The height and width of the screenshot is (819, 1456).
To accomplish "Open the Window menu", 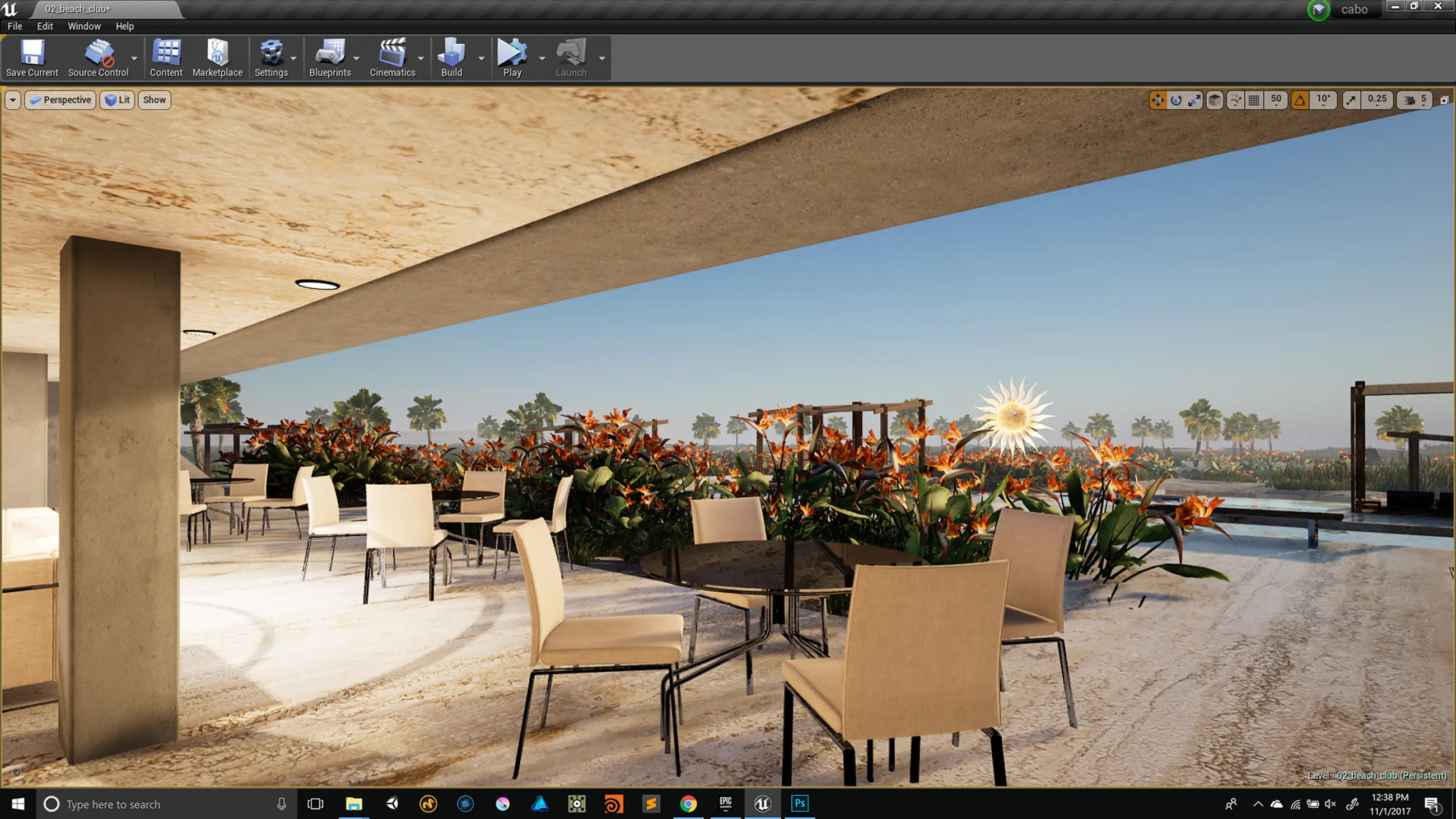I will coord(84,26).
